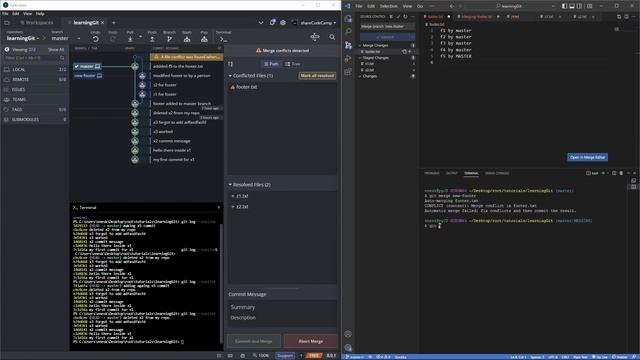The height and width of the screenshot is (360, 640).
Task: Toggle VS Code primary sidebar layout icon
Action: pyautogui.click(x=564, y=6)
